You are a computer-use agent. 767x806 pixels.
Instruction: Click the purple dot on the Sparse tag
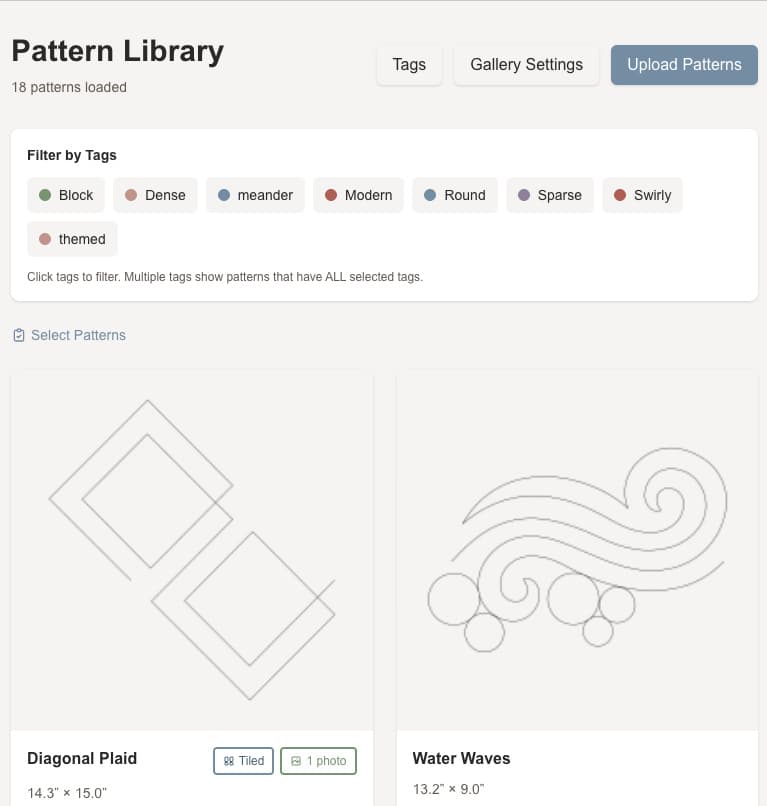point(524,195)
